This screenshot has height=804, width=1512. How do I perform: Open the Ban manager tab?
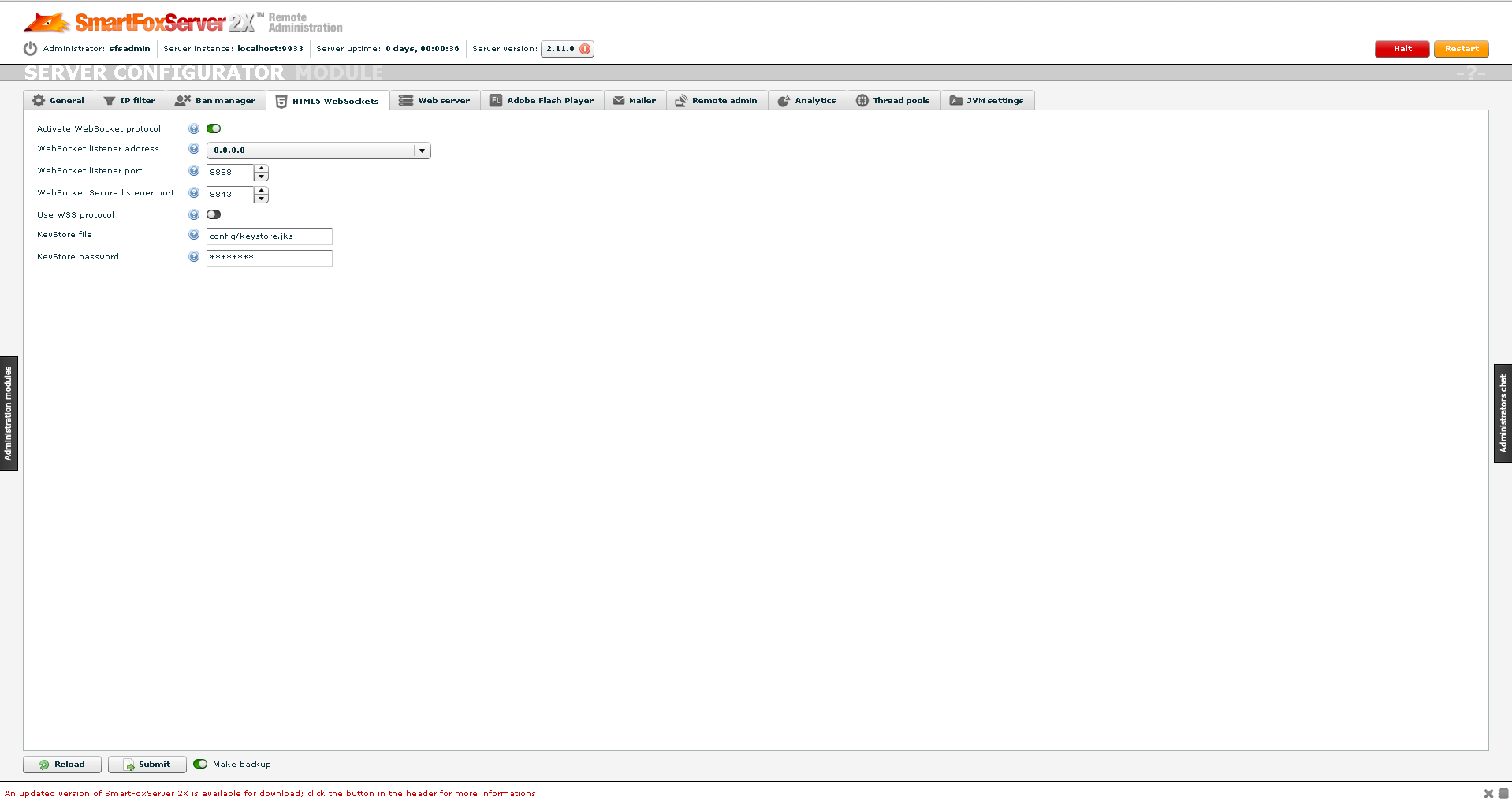[215, 101]
